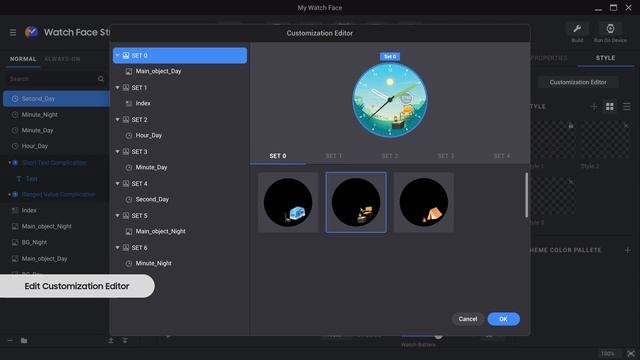This screenshot has width=640, height=360.
Task: Click clock icon beside Minute_Night in layer panel
Action: coord(15,115)
